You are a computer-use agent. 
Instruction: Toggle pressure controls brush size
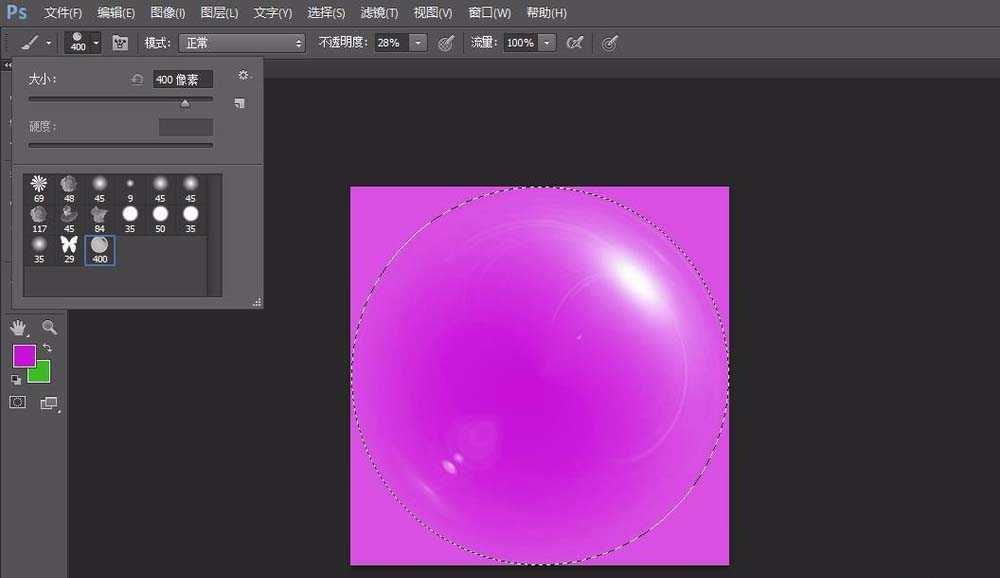pos(609,42)
